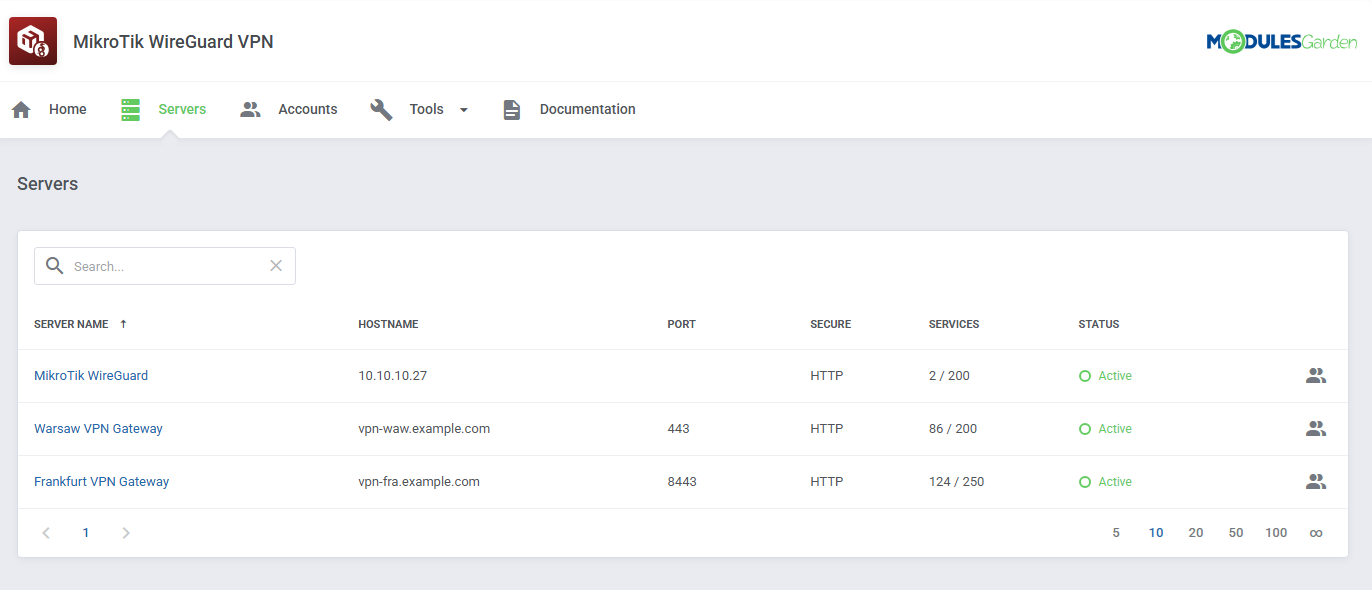
Task: Select page 1 in pagination
Action: (86, 533)
